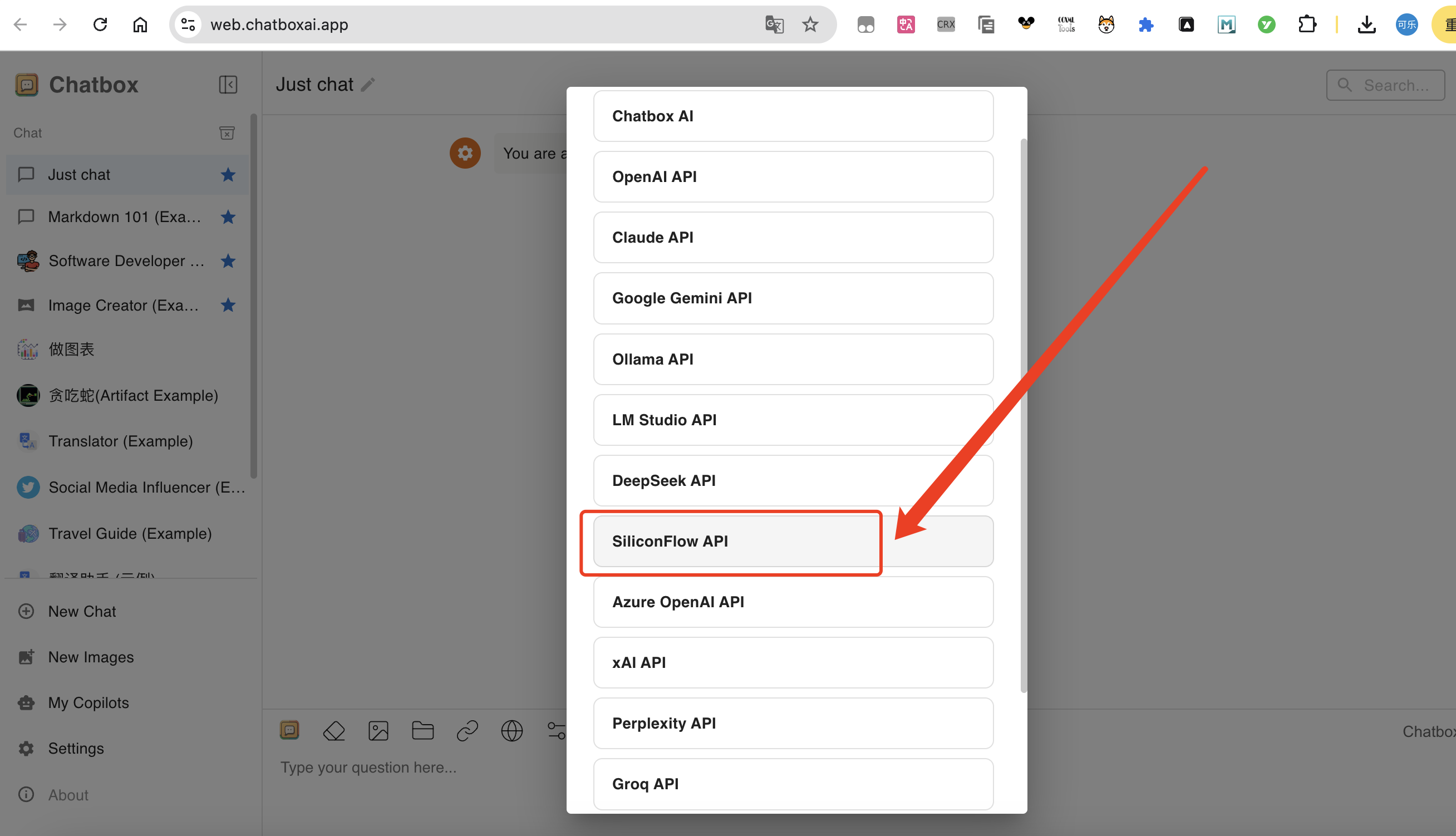Open browser downloads icon

[x=1366, y=24]
